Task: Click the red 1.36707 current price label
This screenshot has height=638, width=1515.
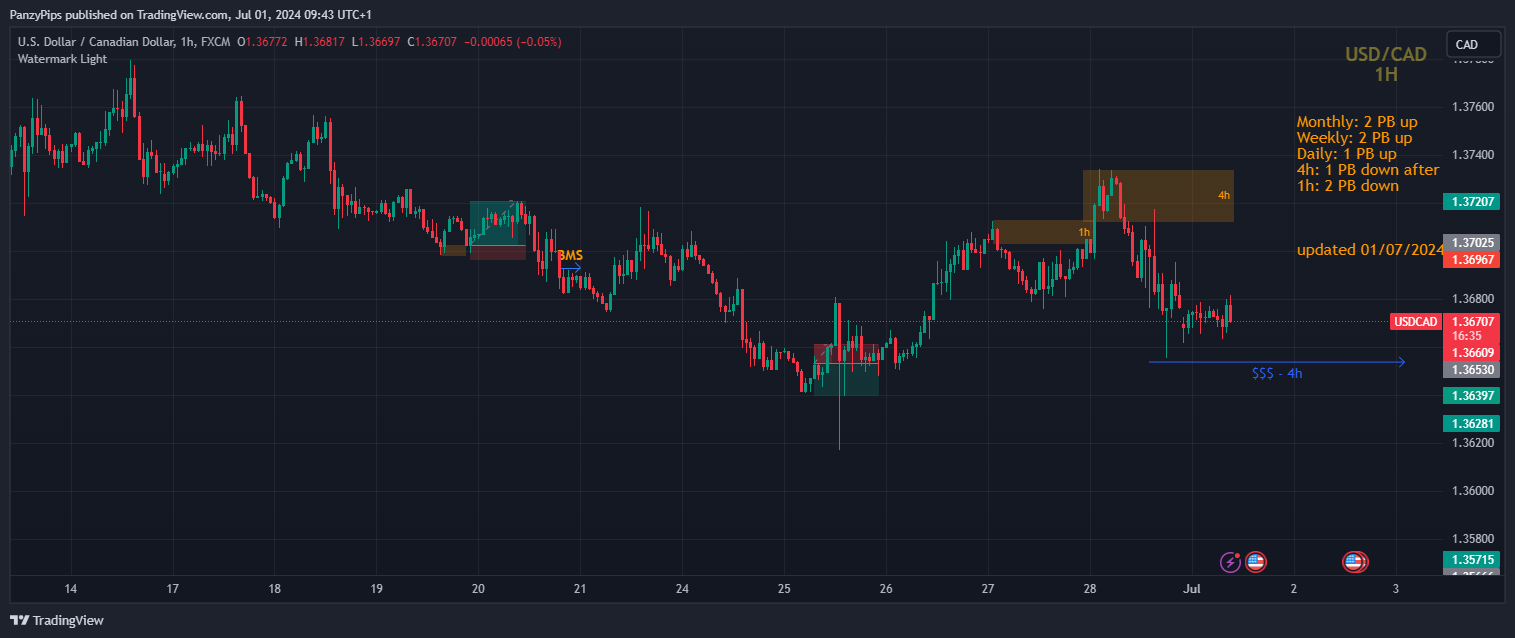Action: pyautogui.click(x=1472, y=321)
